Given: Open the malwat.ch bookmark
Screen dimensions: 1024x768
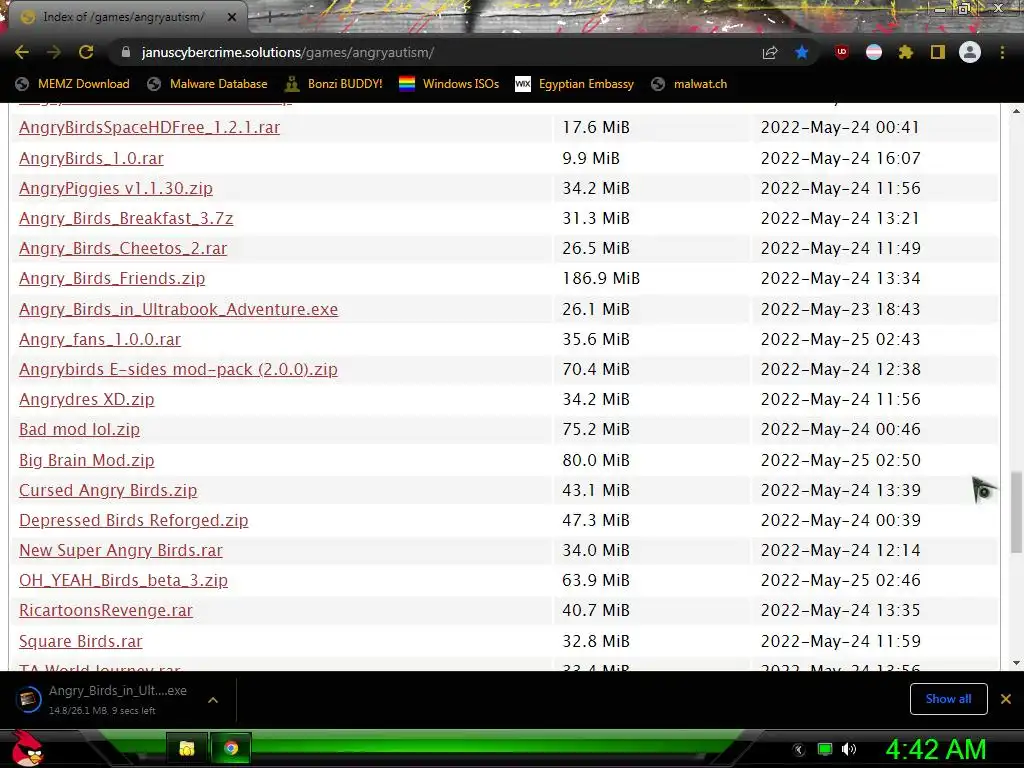Looking at the screenshot, I should pos(690,84).
